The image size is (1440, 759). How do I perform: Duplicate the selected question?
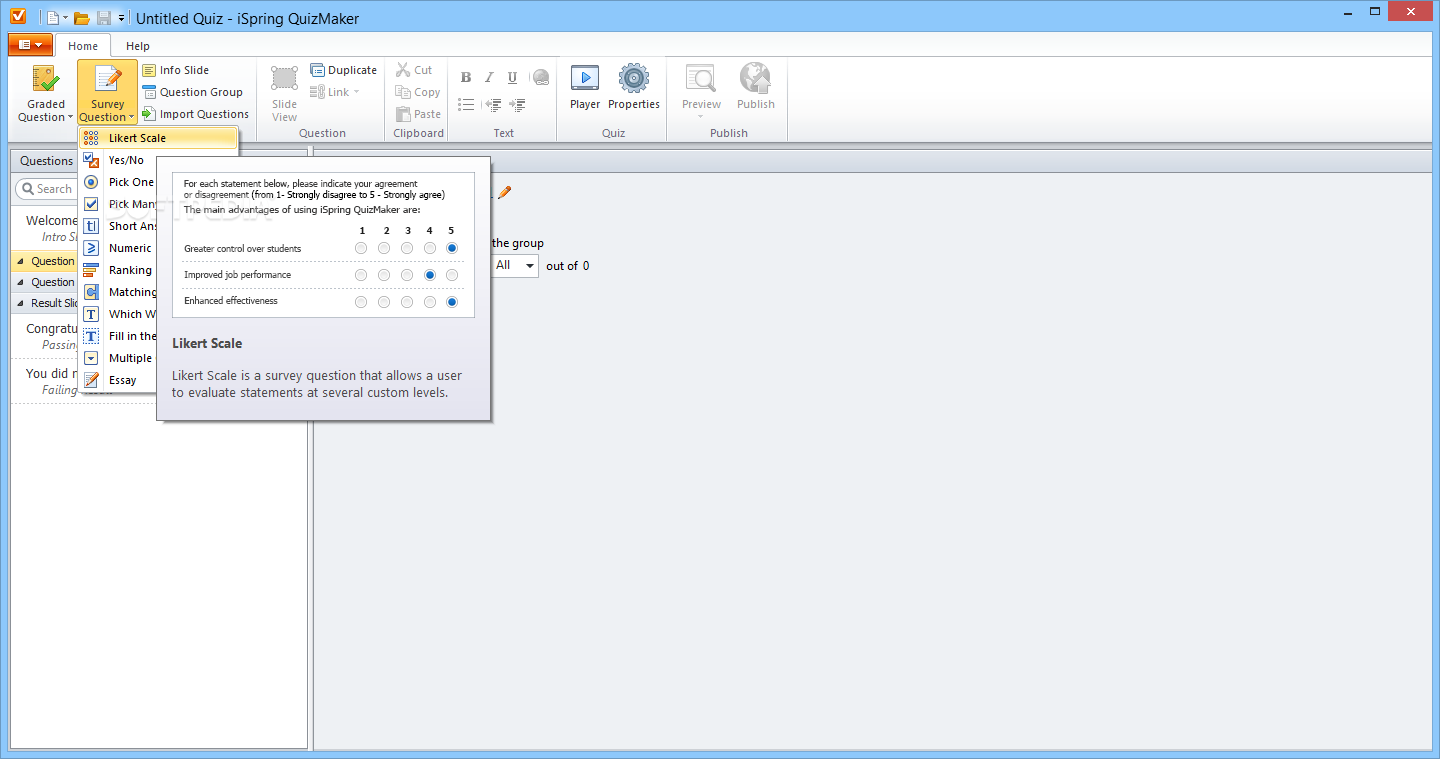(x=344, y=70)
